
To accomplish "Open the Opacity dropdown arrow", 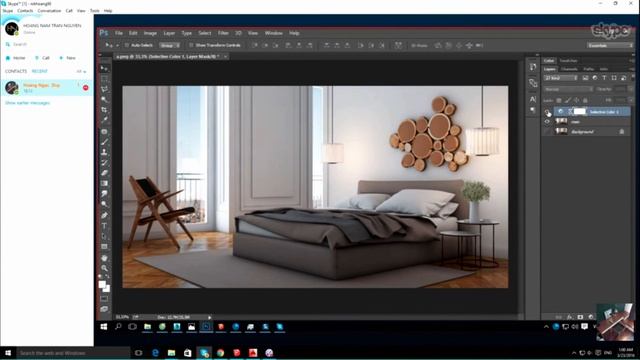I will 630,89.
